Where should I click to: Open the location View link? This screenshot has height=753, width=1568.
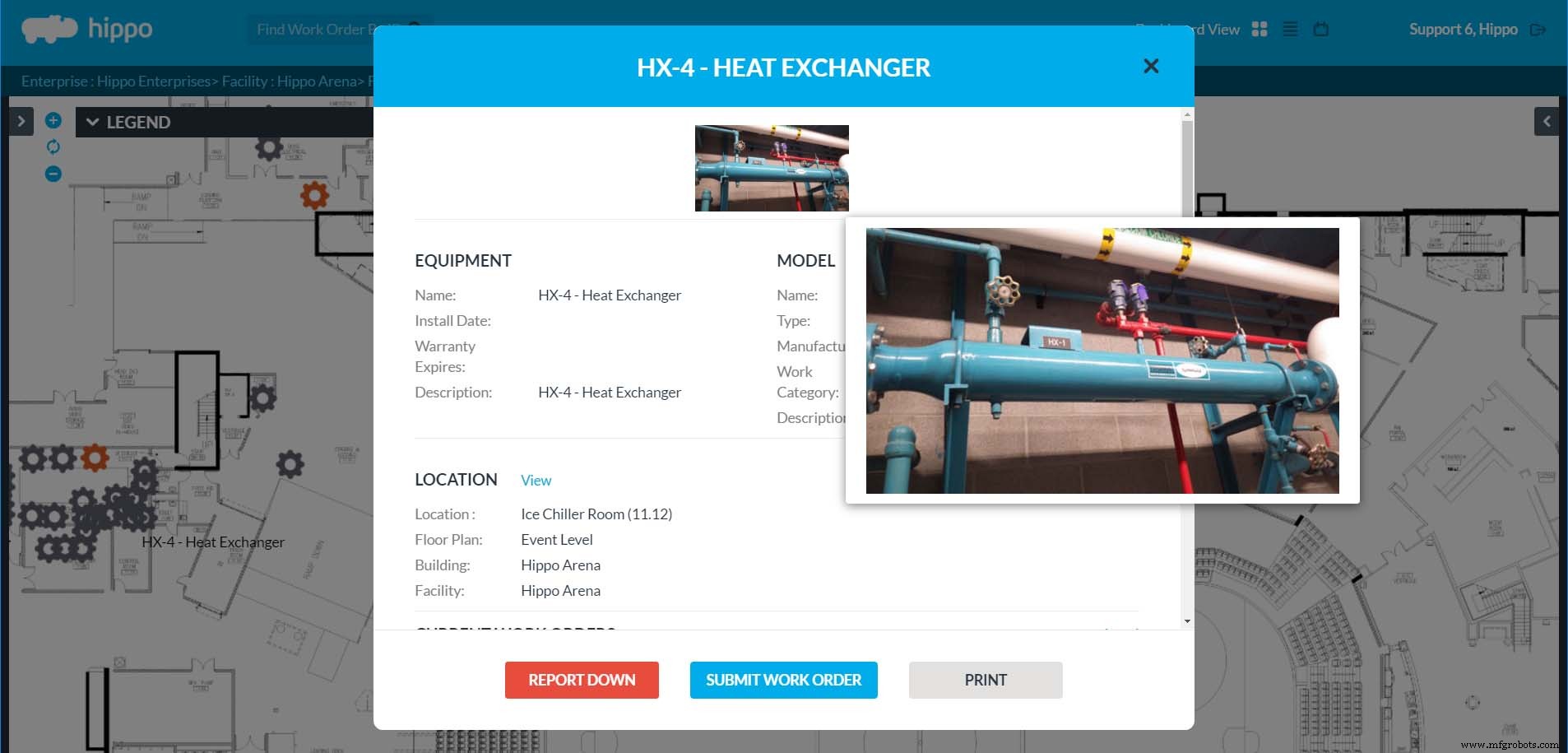tap(536, 480)
